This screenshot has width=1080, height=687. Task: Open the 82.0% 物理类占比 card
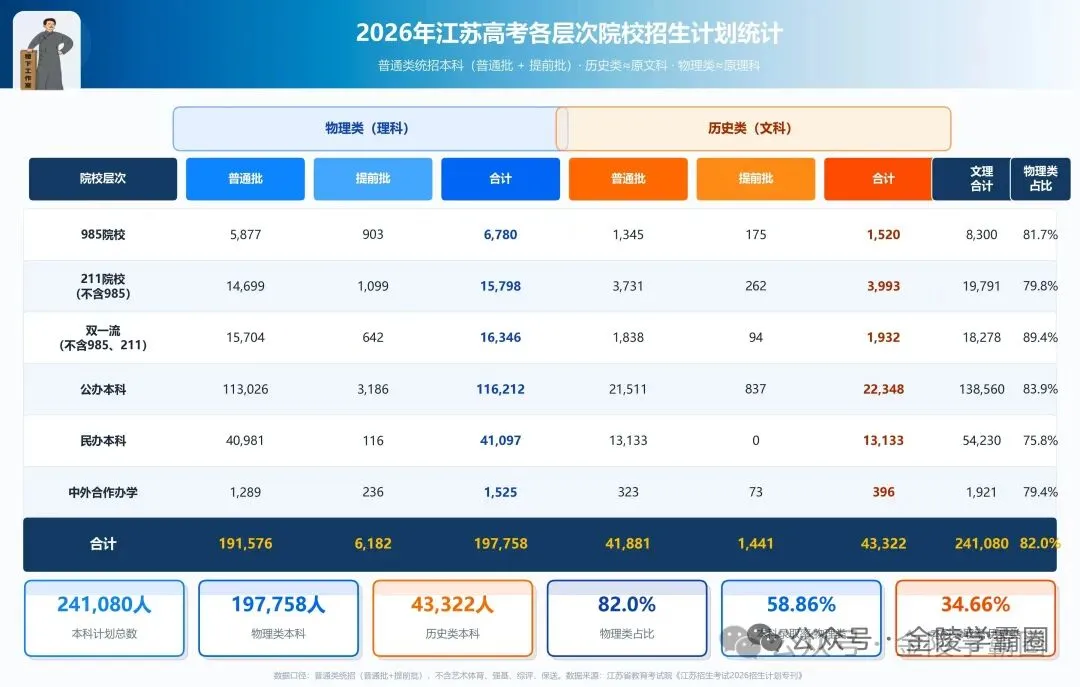627,618
